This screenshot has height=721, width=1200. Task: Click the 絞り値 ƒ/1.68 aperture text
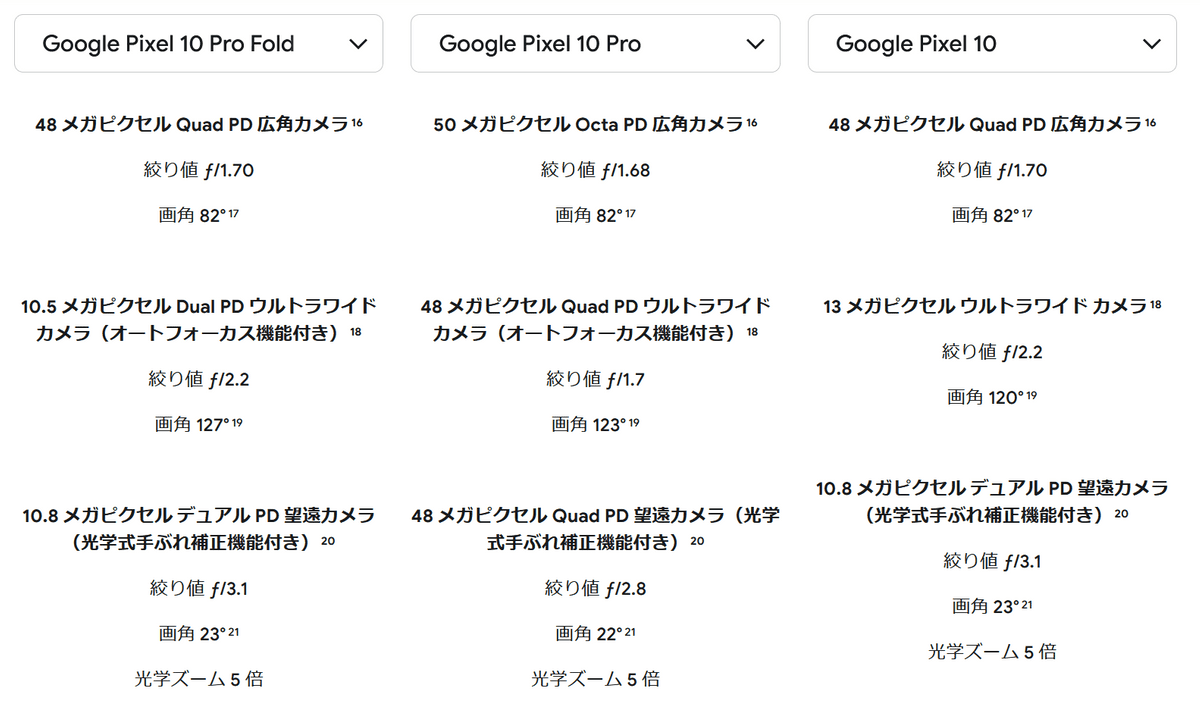pyautogui.click(x=595, y=170)
